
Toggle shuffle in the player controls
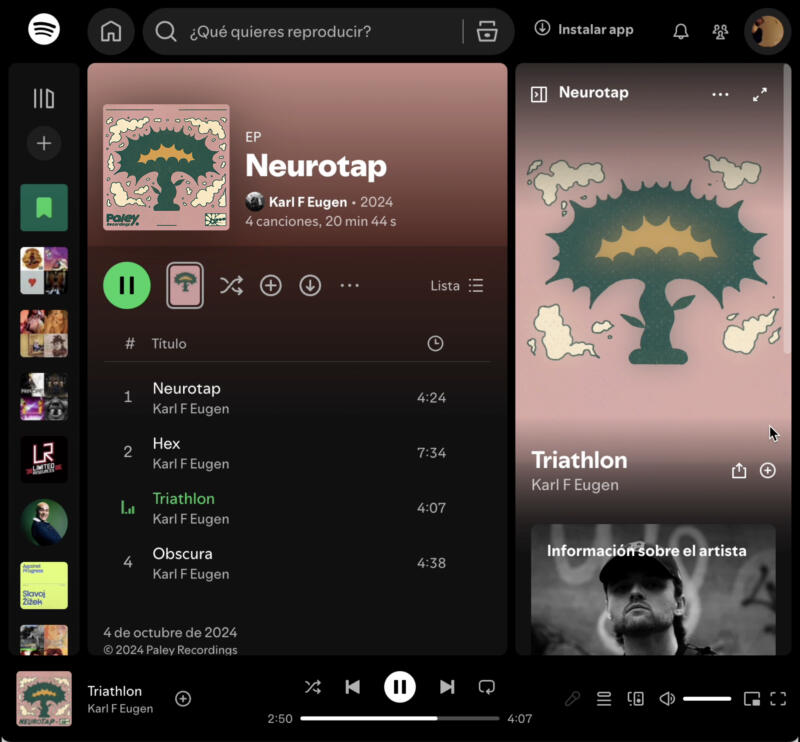coord(313,687)
